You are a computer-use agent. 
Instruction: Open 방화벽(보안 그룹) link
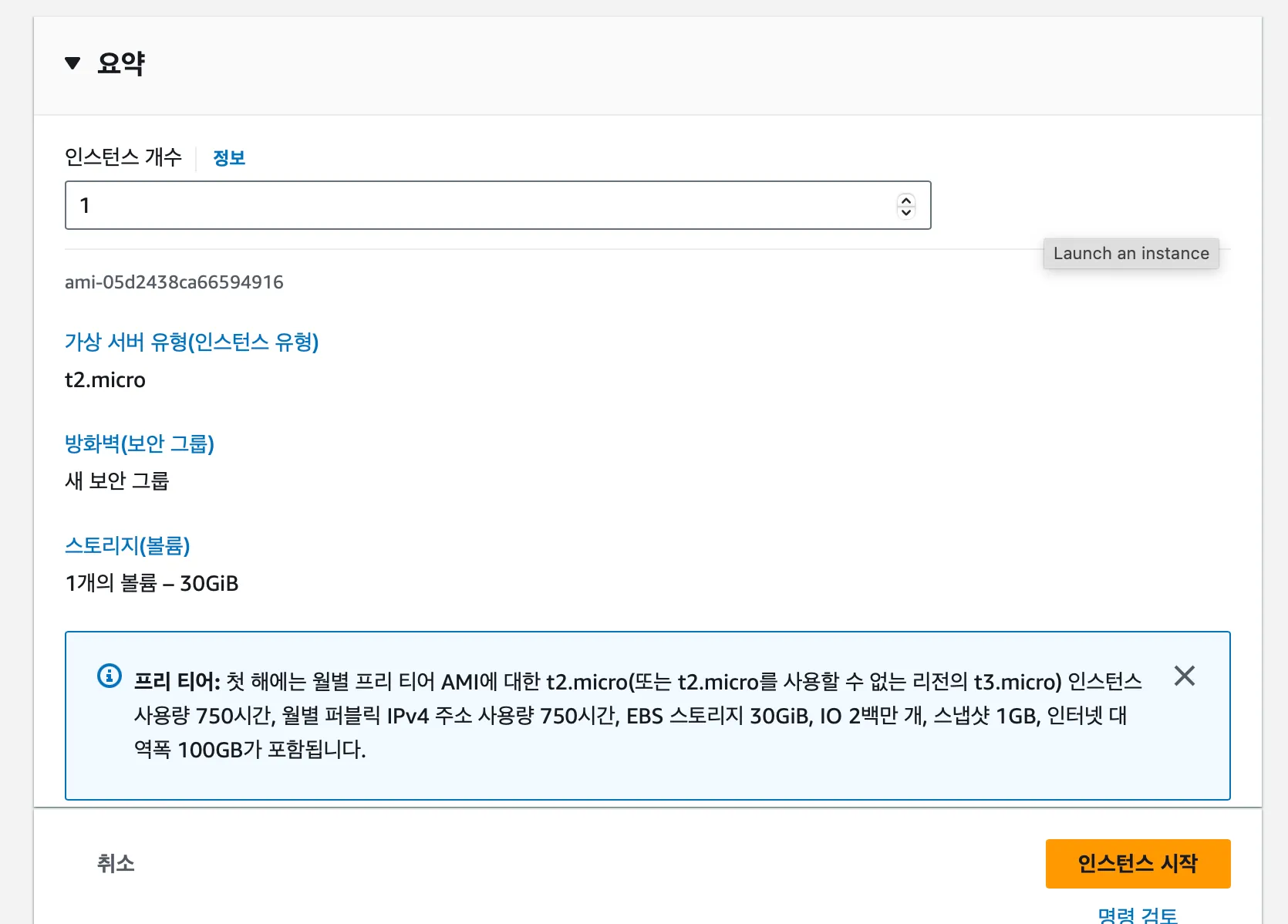coord(140,443)
